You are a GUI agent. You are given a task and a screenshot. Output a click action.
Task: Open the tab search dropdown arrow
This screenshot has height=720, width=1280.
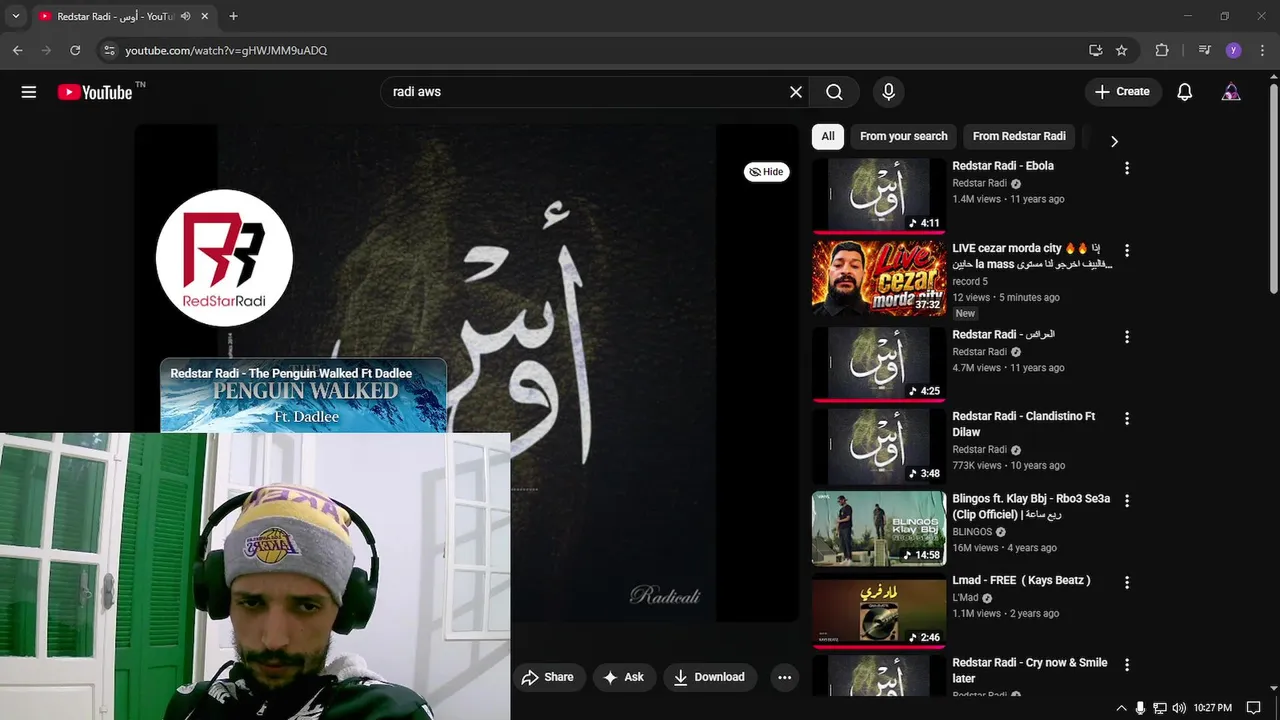tap(15, 16)
